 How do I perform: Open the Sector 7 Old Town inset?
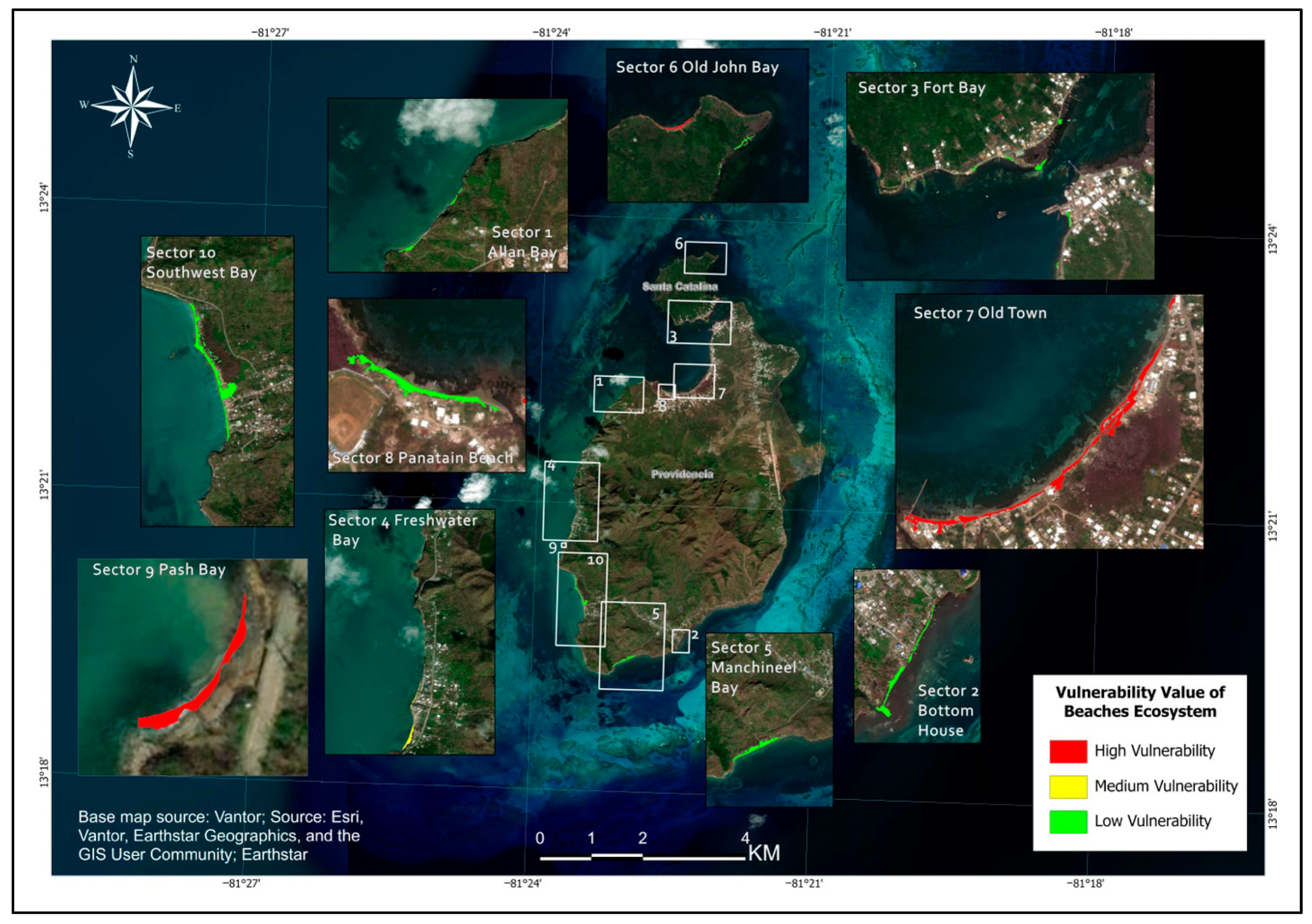click(x=1049, y=422)
